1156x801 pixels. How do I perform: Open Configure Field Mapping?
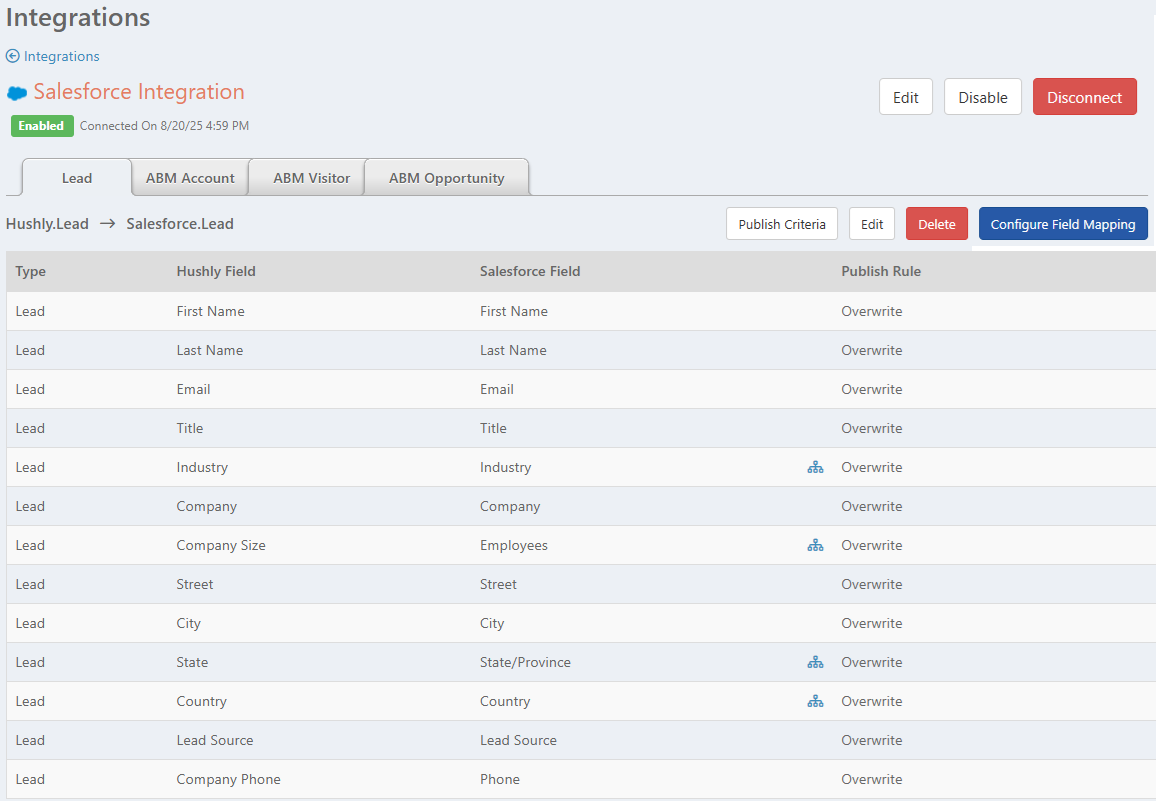tap(1062, 224)
